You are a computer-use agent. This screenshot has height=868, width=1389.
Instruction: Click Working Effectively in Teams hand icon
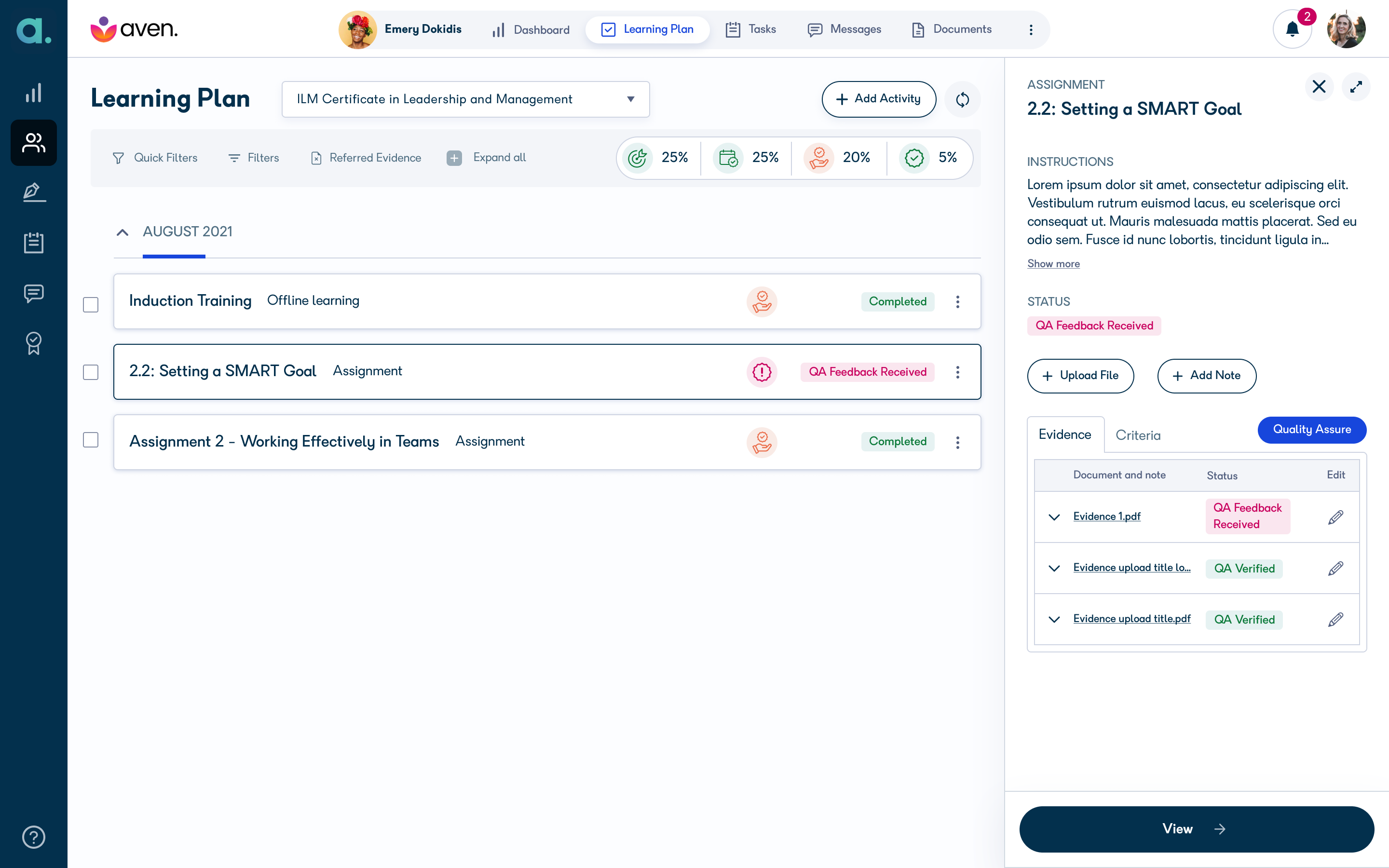tap(762, 442)
